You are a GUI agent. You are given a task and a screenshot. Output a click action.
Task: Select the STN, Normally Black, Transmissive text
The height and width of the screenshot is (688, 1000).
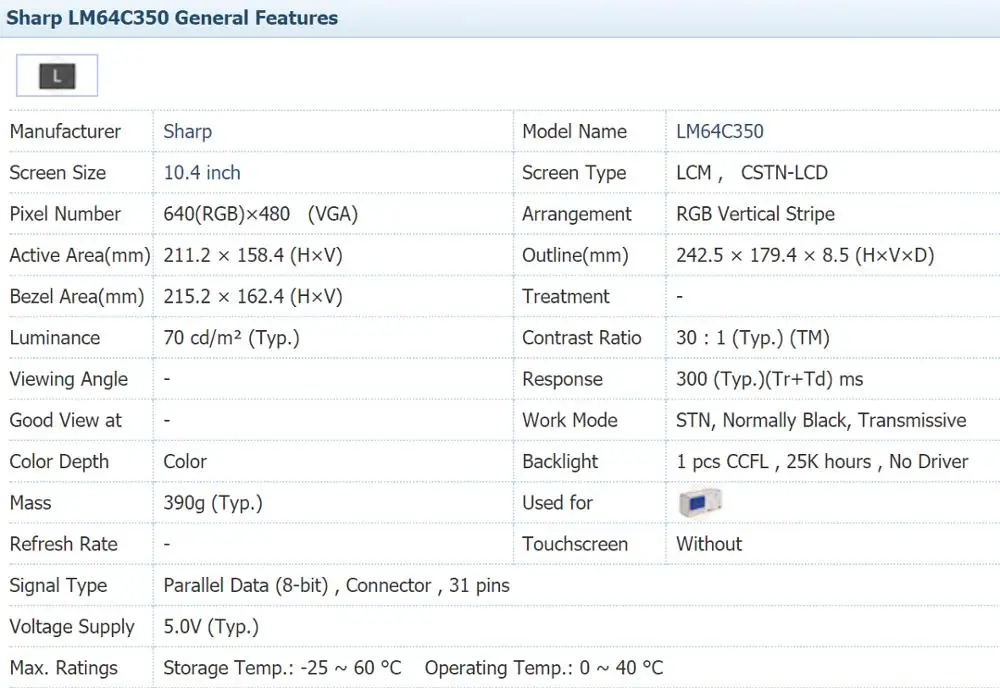tap(821, 421)
